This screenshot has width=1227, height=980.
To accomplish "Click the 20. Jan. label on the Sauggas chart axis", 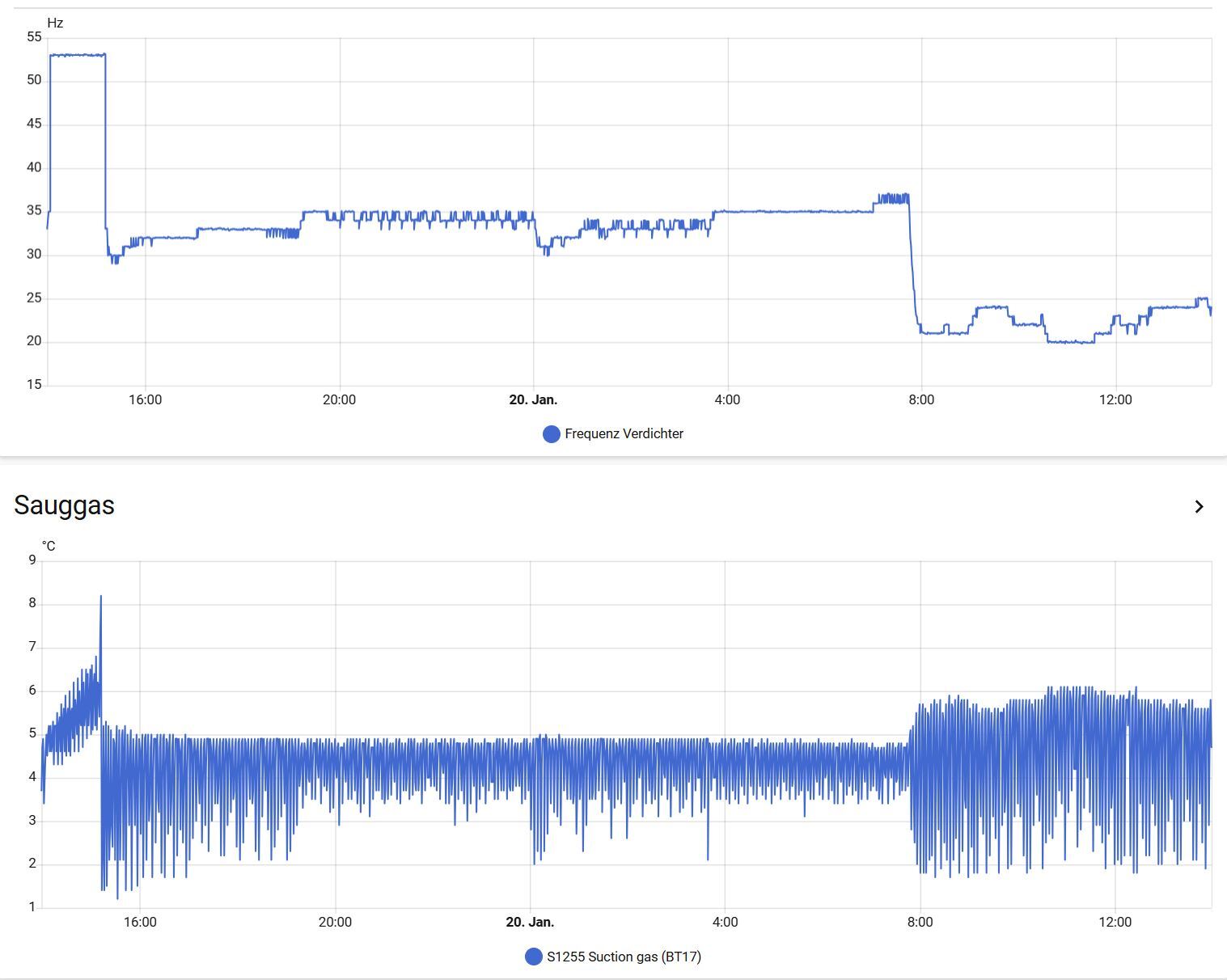I will pyautogui.click(x=530, y=923).
